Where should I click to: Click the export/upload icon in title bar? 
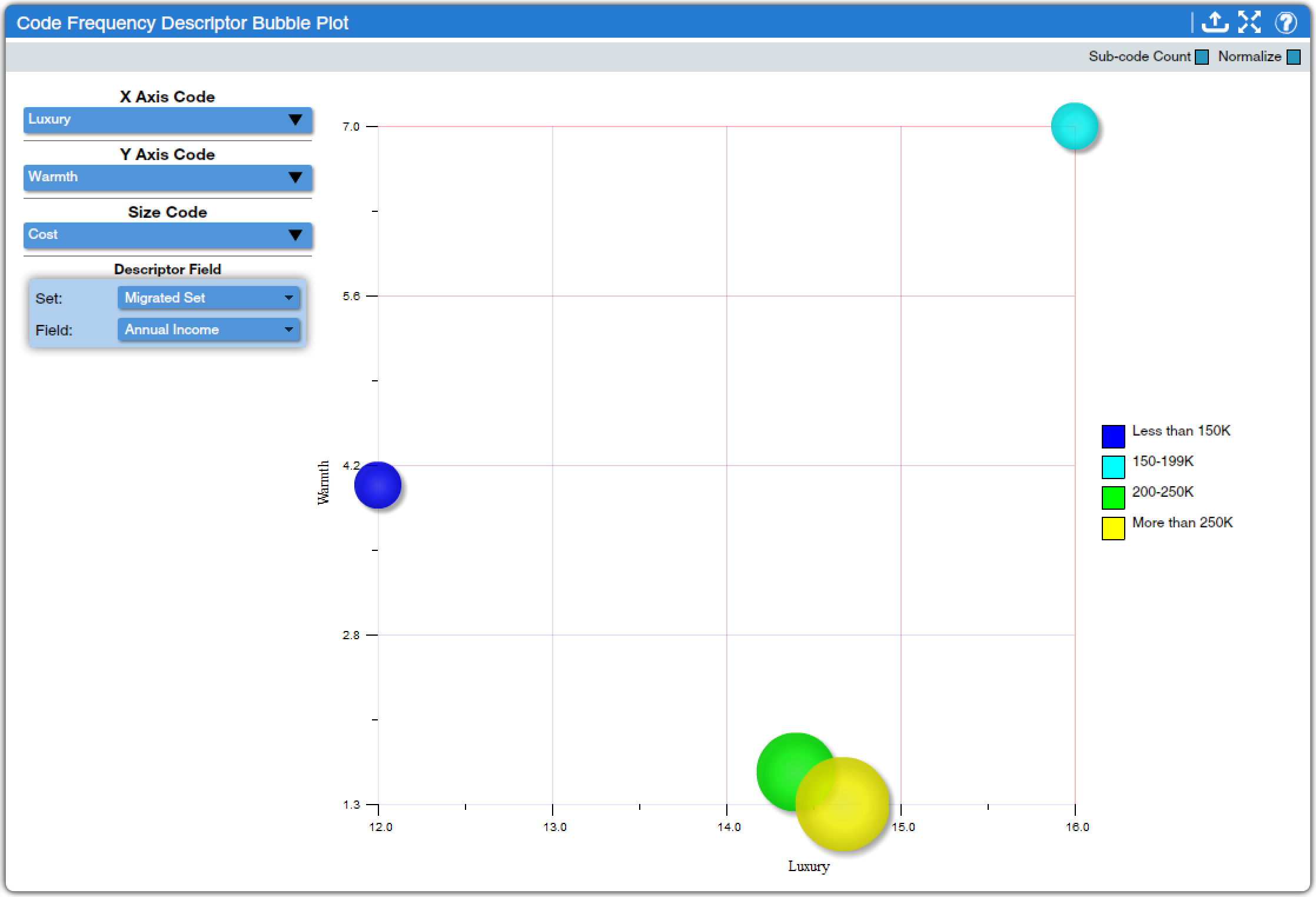coord(1214,22)
